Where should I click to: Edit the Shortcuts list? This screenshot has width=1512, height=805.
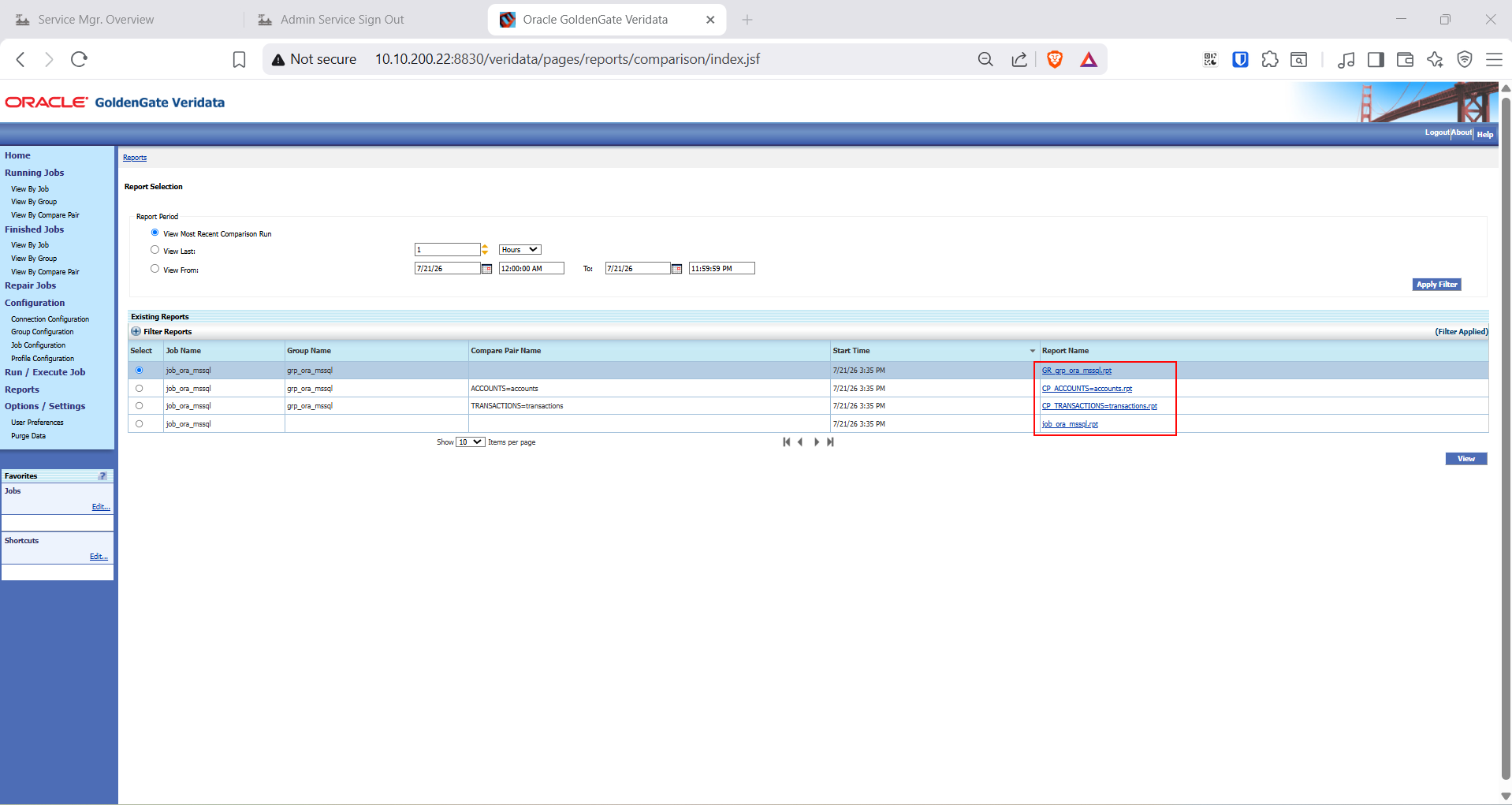[99, 557]
